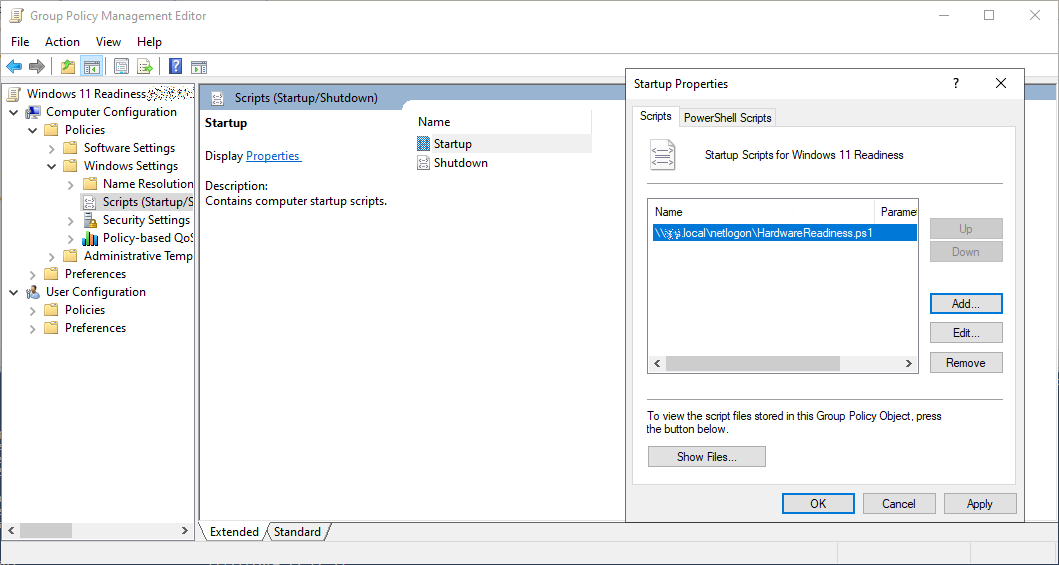
Task: Expand the Software Settings node
Action: (52, 148)
